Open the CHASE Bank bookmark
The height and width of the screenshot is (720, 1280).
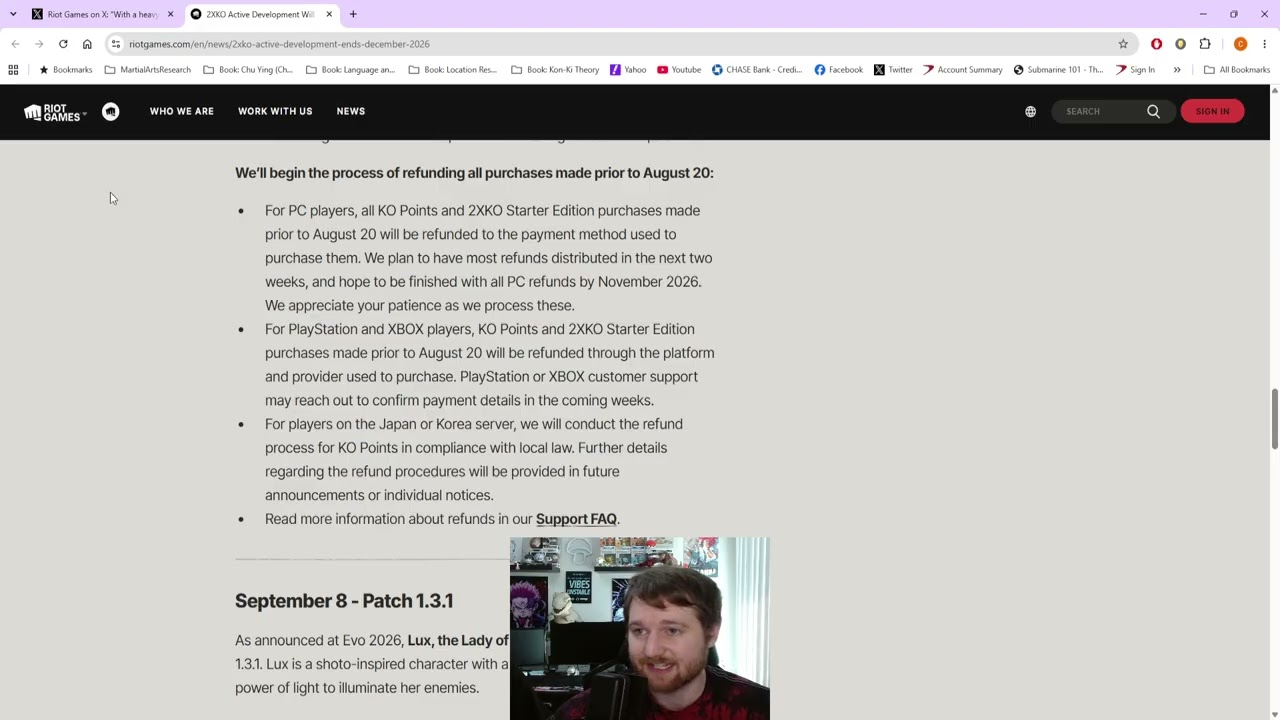tap(757, 70)
